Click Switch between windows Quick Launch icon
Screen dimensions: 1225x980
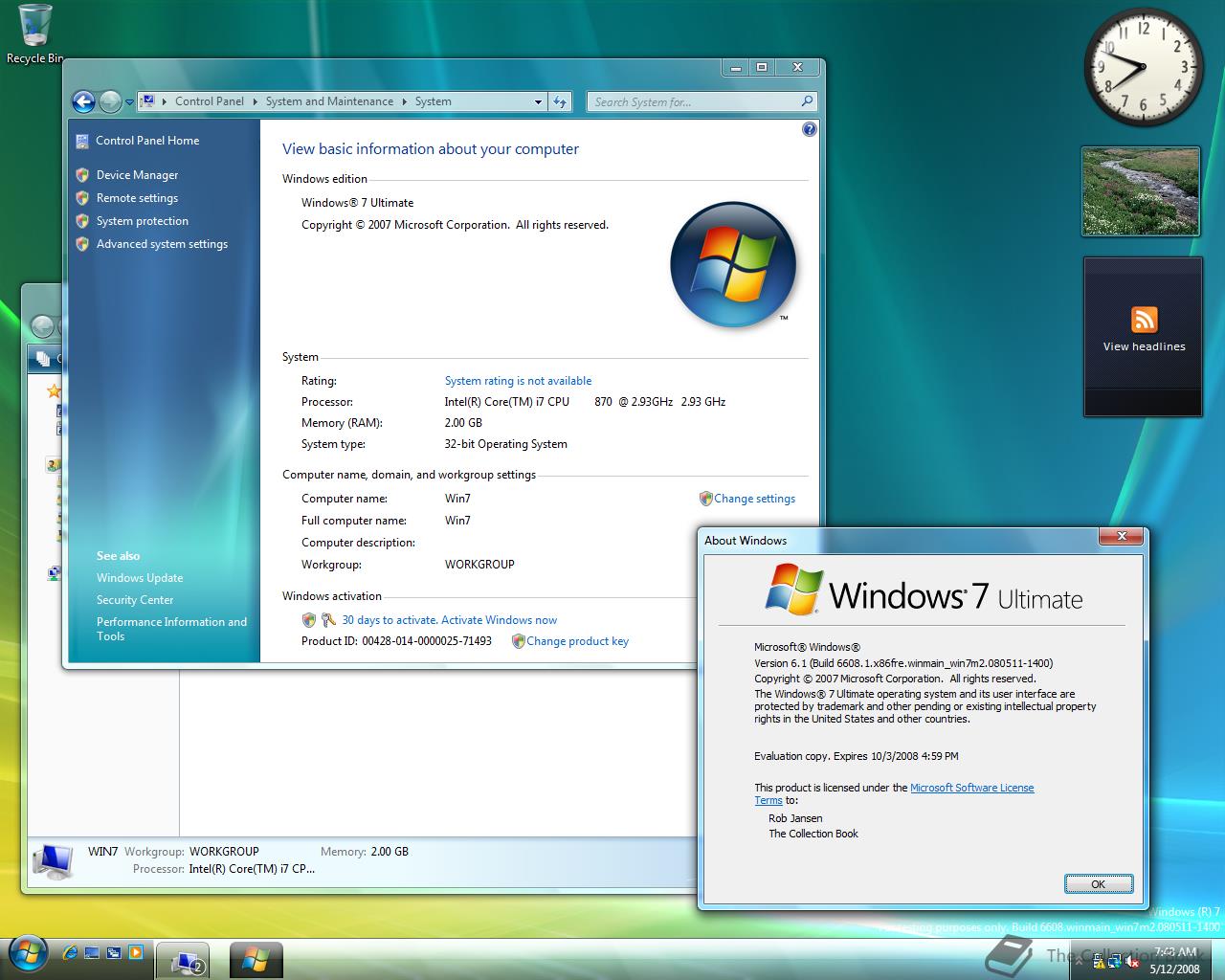coord(114,952)
